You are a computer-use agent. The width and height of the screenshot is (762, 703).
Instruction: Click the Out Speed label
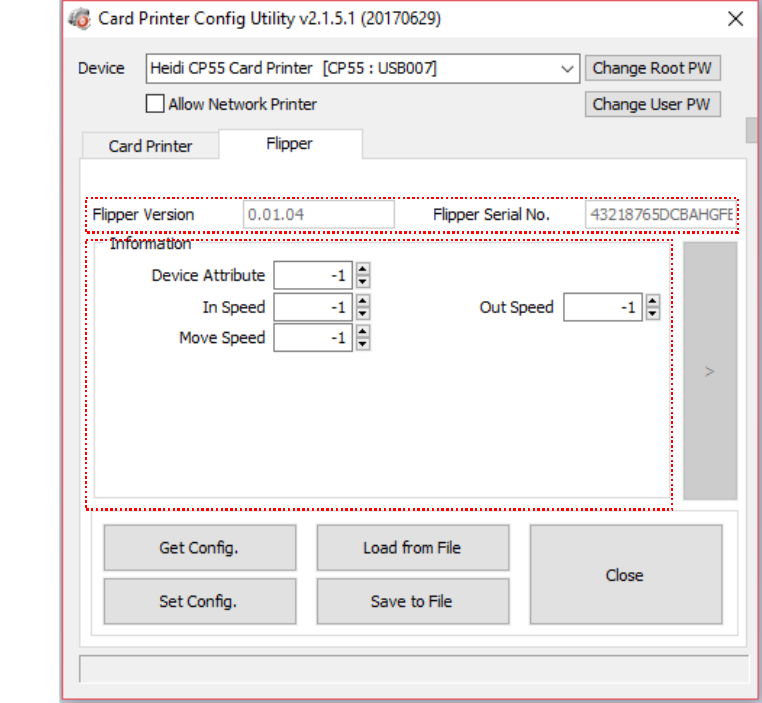pos(517,308)
